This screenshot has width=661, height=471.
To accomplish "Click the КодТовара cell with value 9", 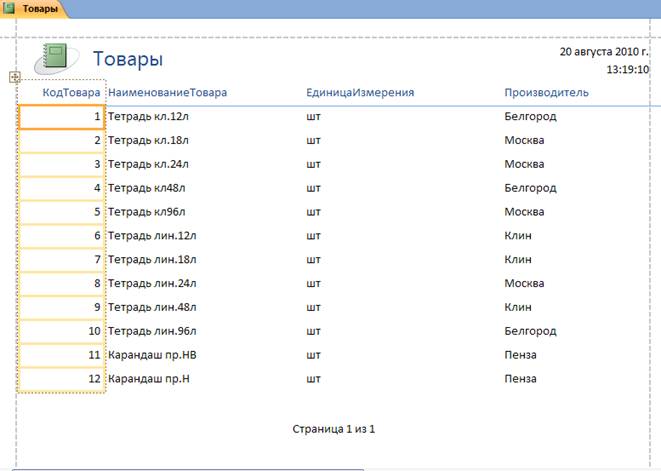I will 62,307.
